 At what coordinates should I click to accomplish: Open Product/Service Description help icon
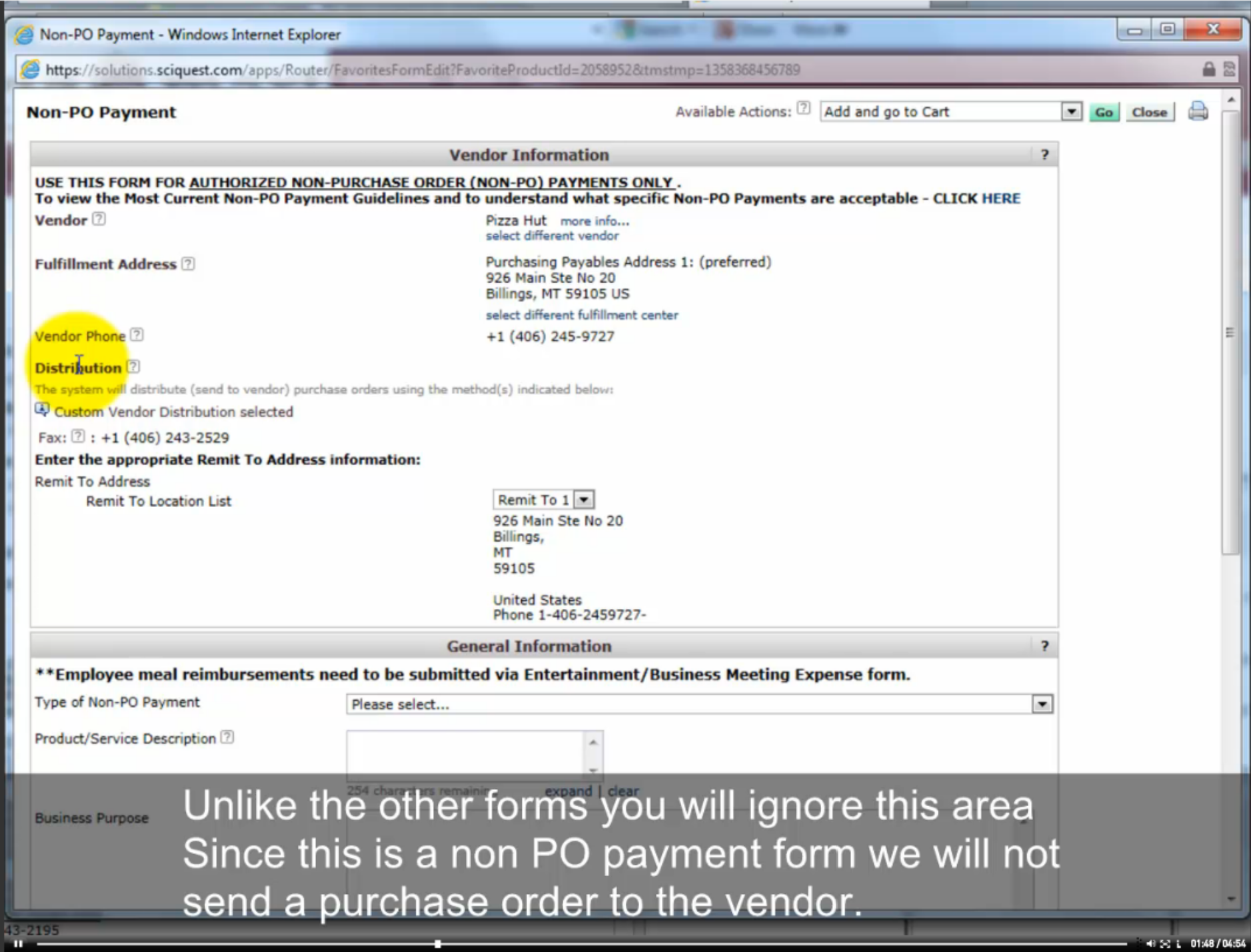227,737
